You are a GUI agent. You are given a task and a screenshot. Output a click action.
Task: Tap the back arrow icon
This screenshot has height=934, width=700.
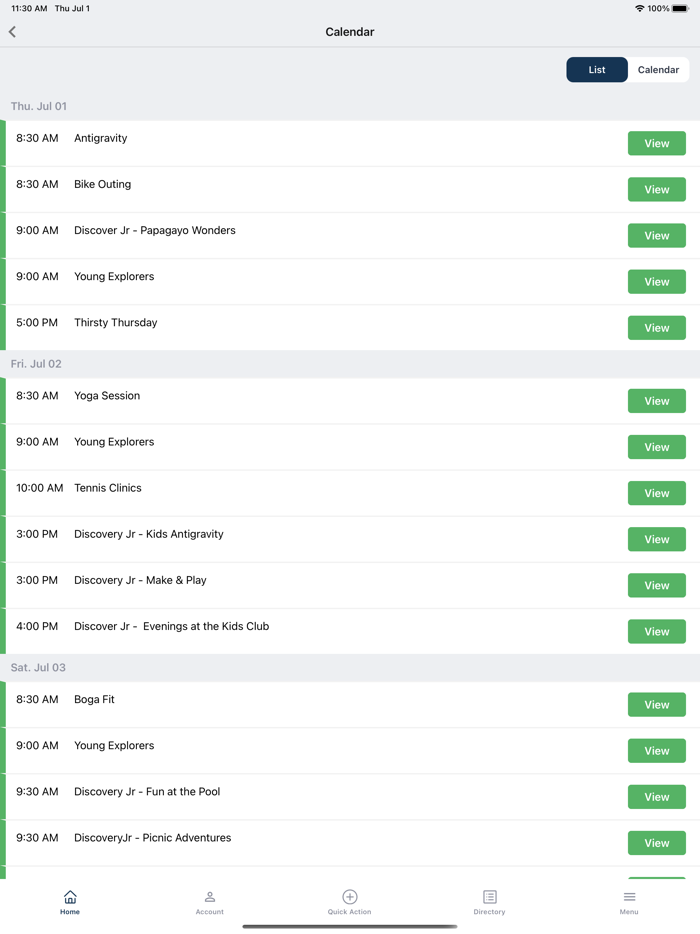point(13,32)
